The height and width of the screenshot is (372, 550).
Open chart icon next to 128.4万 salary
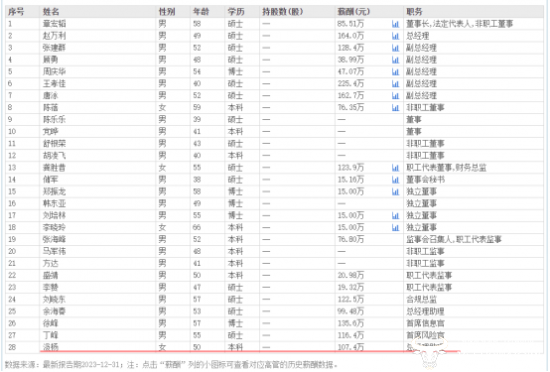395,48
